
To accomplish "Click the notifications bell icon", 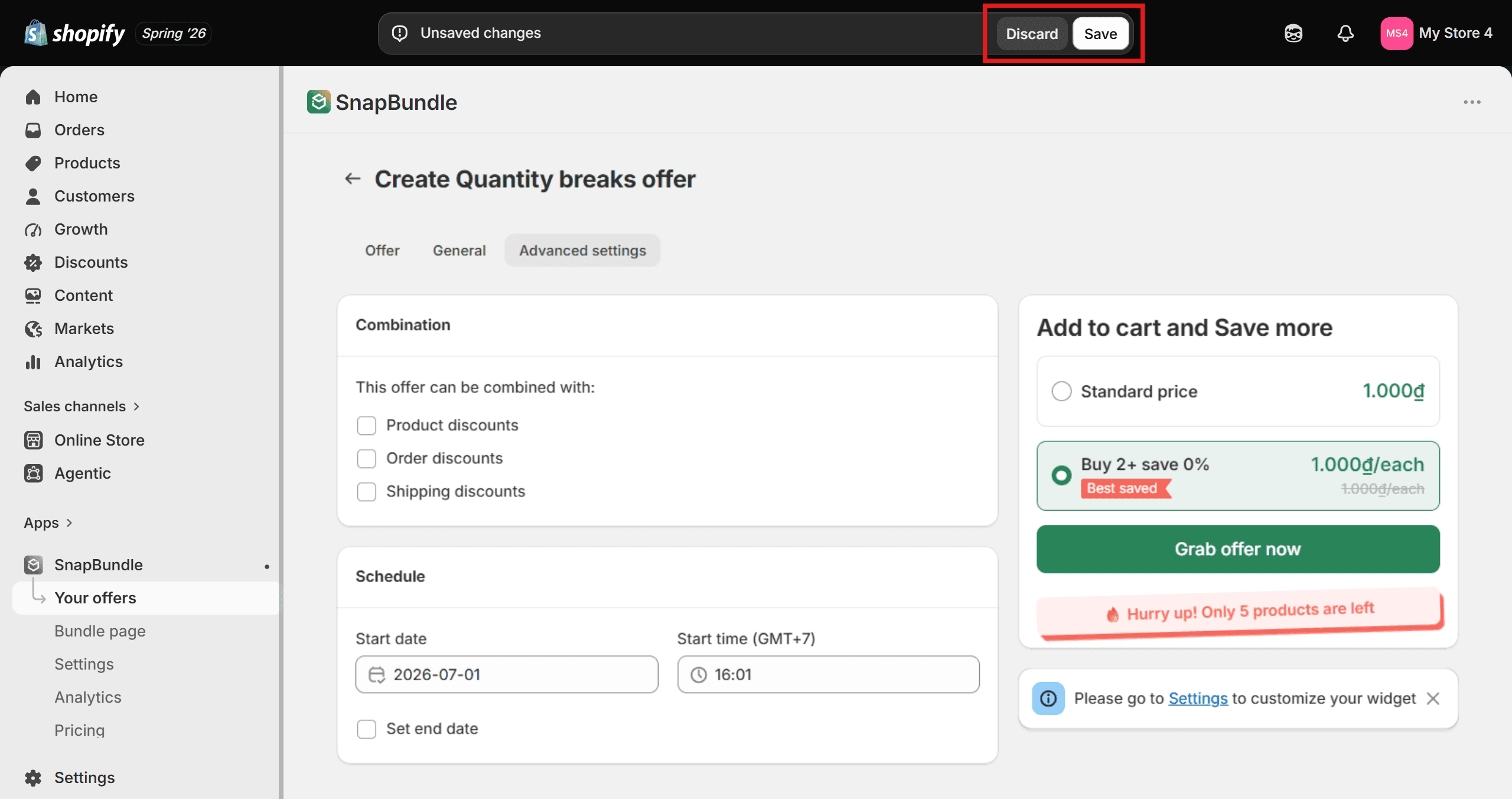I will [1345, 33].
